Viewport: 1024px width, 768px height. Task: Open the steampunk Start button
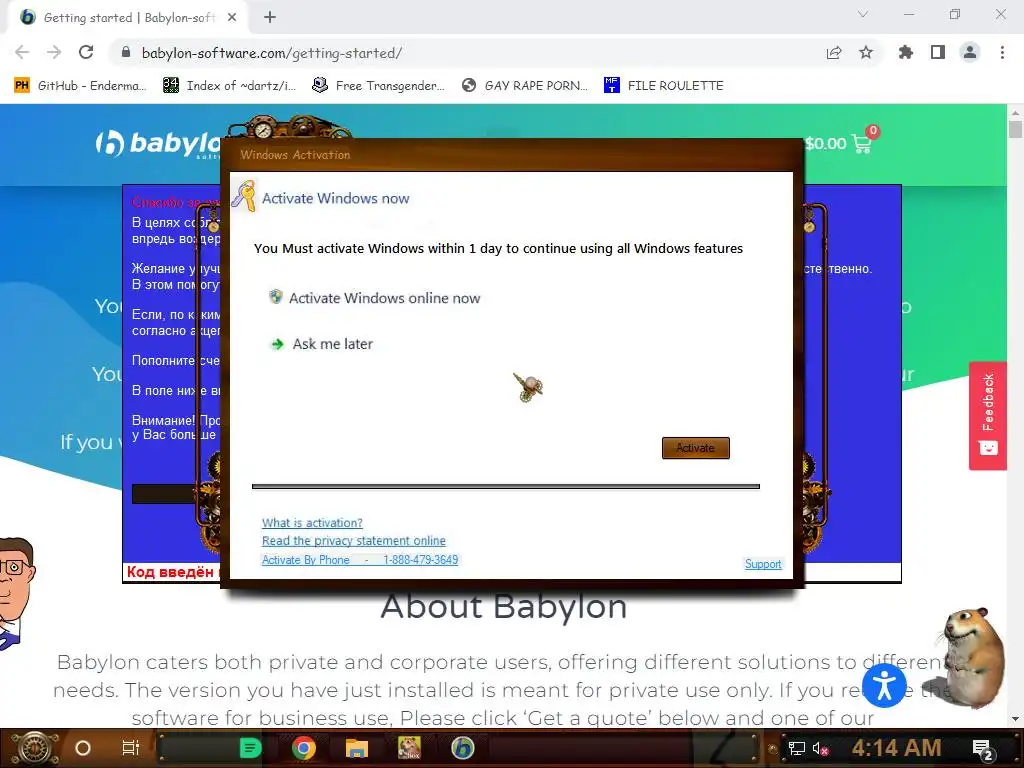point(34,748)
